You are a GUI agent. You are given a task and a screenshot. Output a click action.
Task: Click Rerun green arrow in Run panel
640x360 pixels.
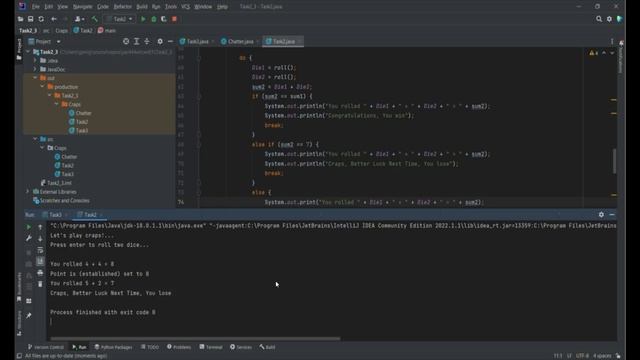click(29, 227)
